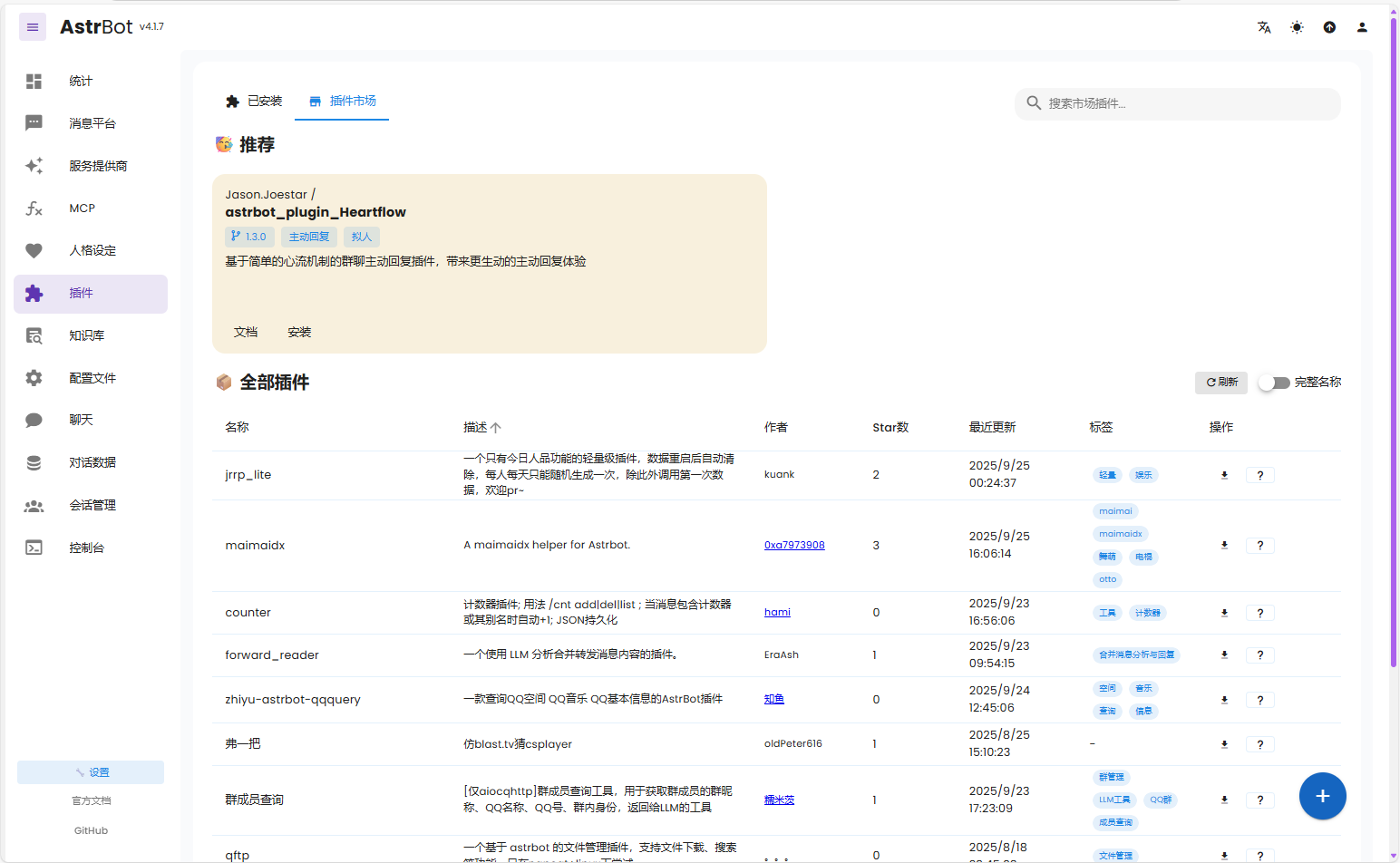
Task: Click the update arrow icon in the top bar
Action: [x=1329, y=27]
